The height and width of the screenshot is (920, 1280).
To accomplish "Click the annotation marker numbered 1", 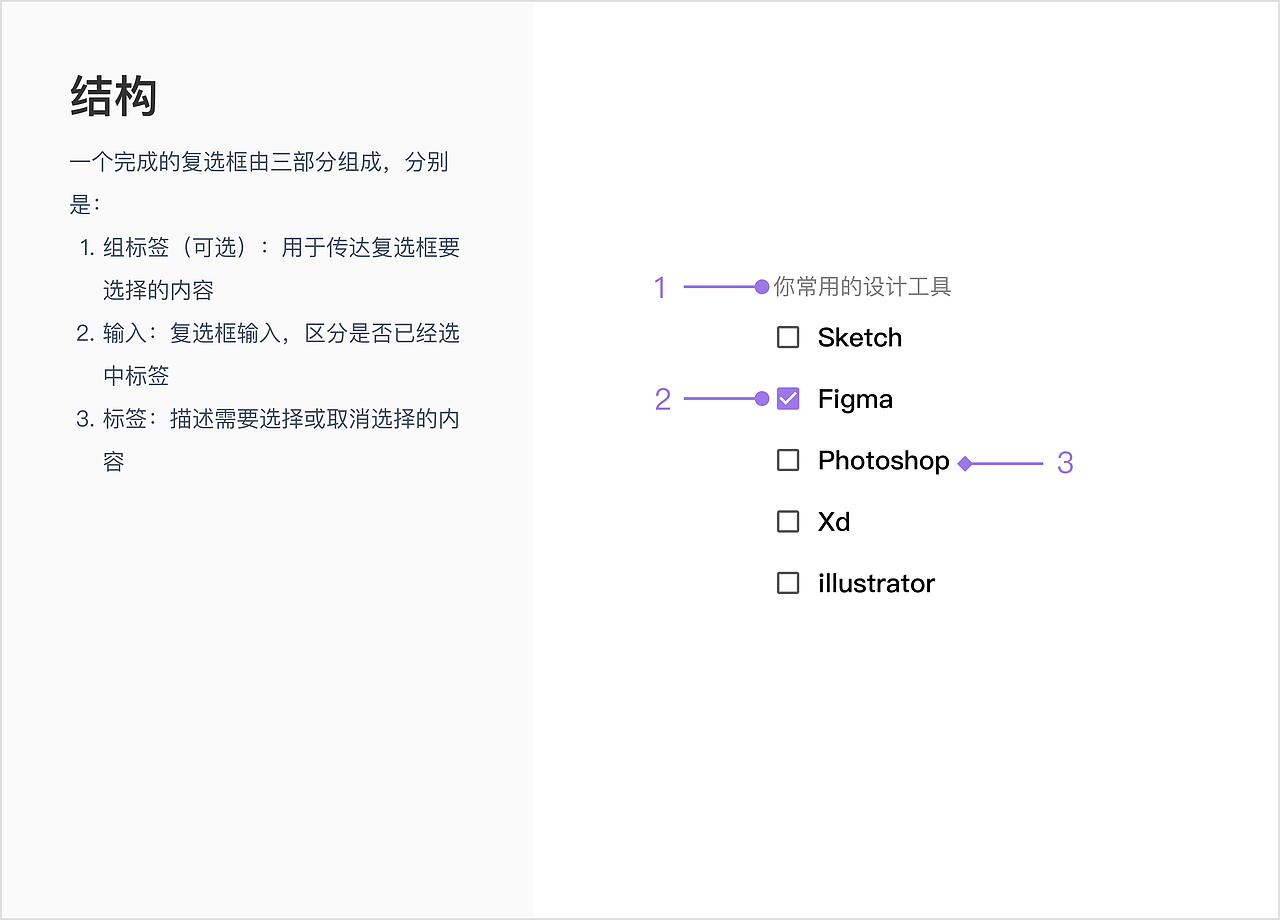I will [661, 287].
